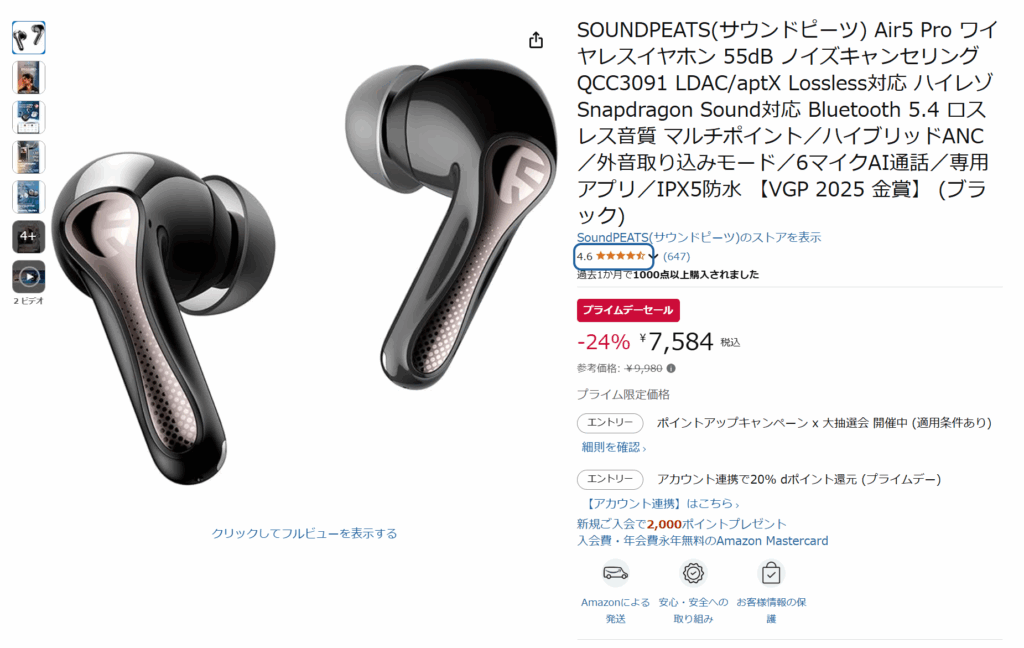
Task: Click the first エントリー button for campaign
Action: [x=610, y=423]
